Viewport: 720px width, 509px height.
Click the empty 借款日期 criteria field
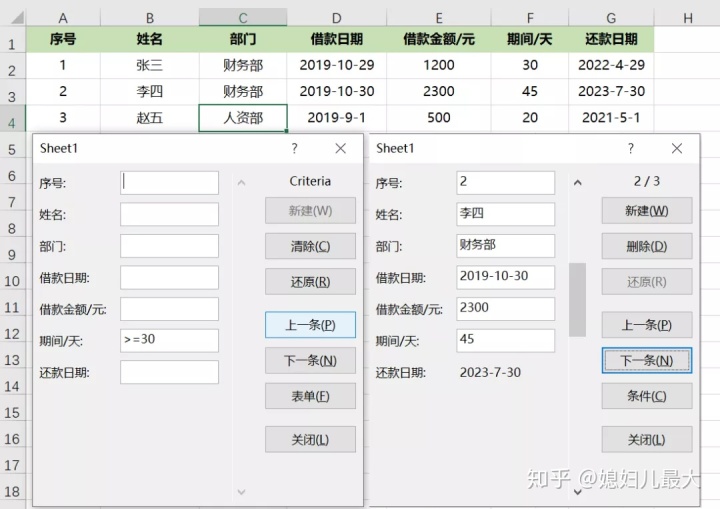(169, 277)
